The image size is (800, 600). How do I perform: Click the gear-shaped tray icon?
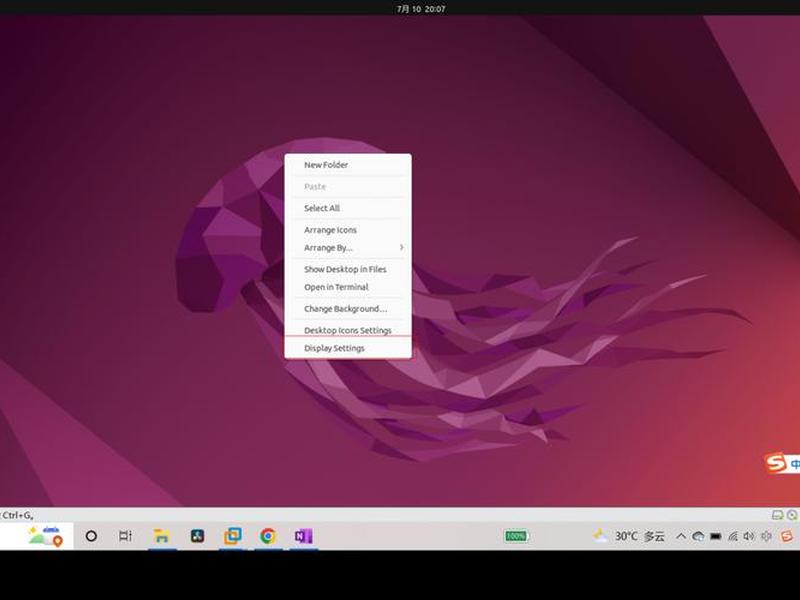coord(766,536)
